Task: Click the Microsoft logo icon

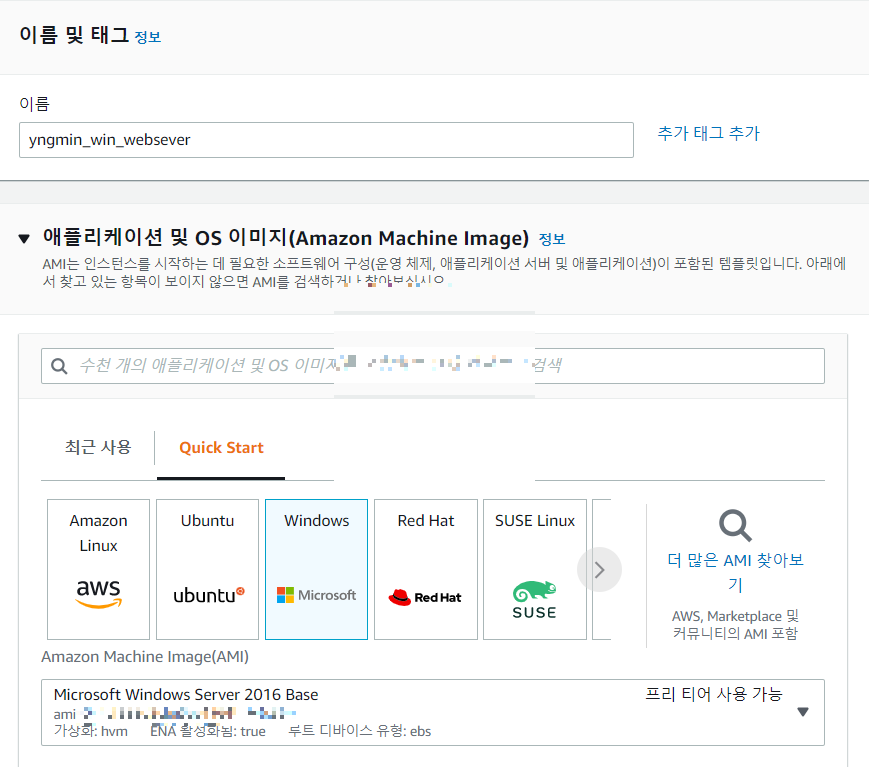Action: pyautogui.click(x=316, y=595)
